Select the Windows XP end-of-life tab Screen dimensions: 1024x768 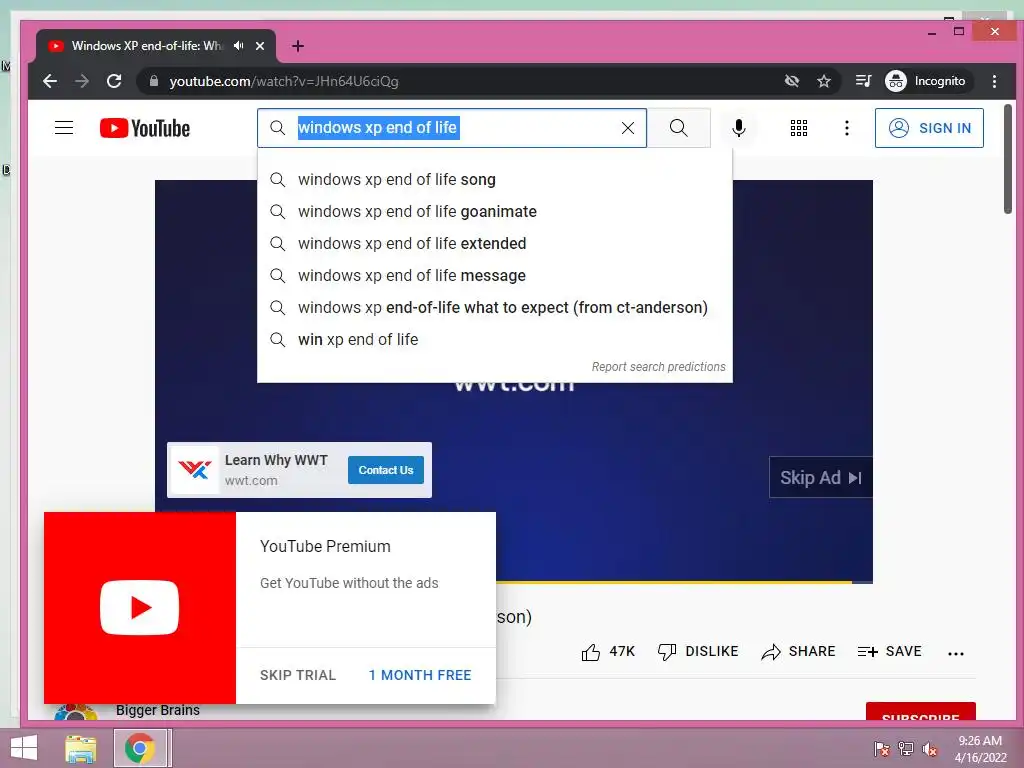[x=146, y=46]
